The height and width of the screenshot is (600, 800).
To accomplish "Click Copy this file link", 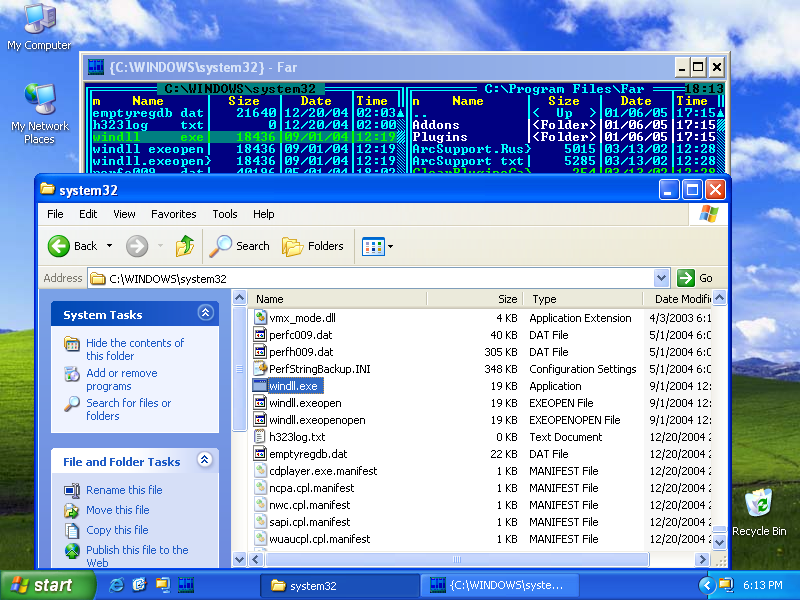I will 117,530.
